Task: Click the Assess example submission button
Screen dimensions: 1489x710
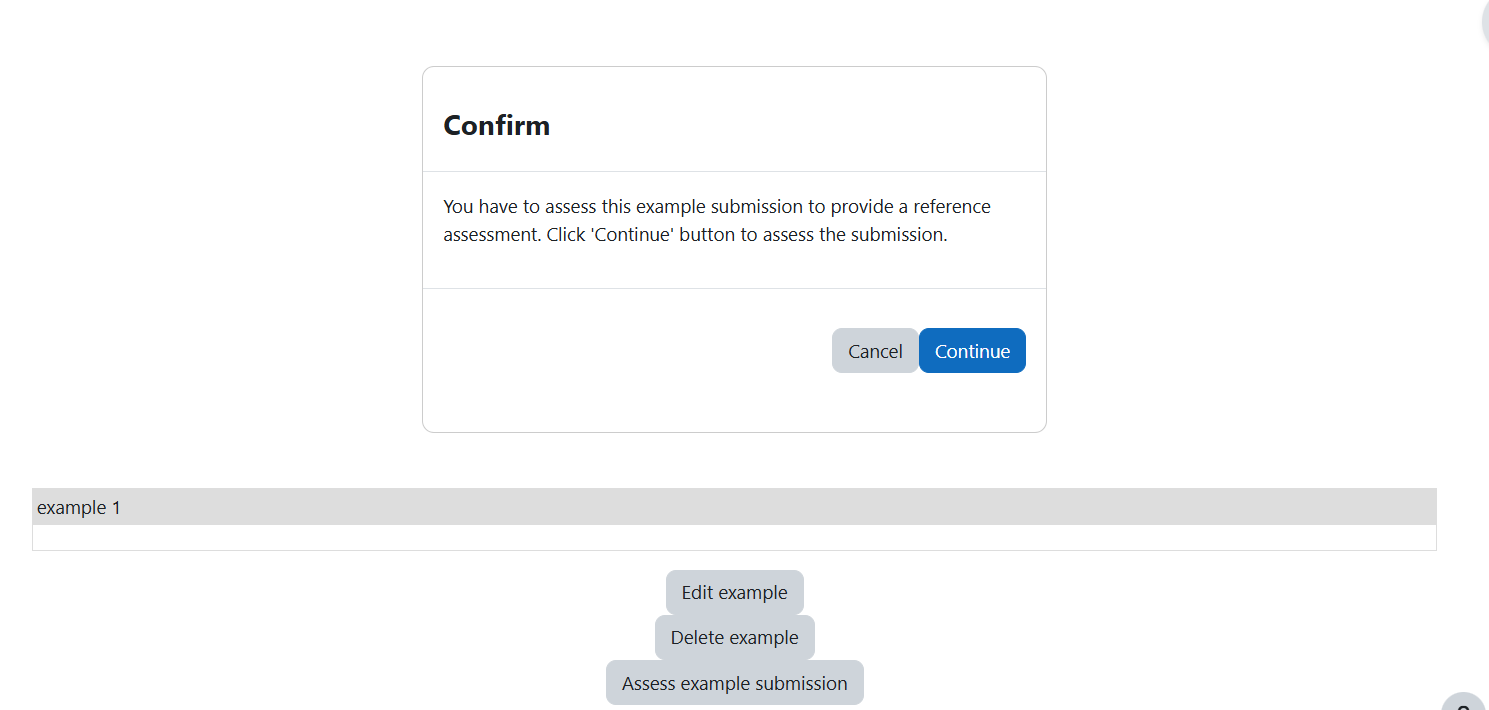Action: point(734,683)
